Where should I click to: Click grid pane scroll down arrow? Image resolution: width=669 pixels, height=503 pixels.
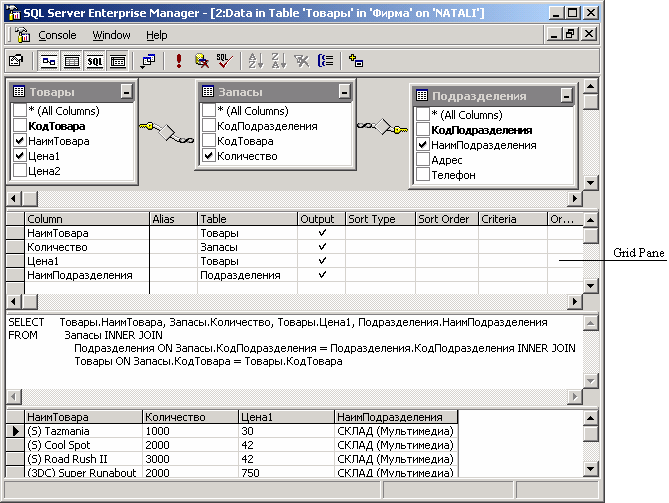coord(590,286)
